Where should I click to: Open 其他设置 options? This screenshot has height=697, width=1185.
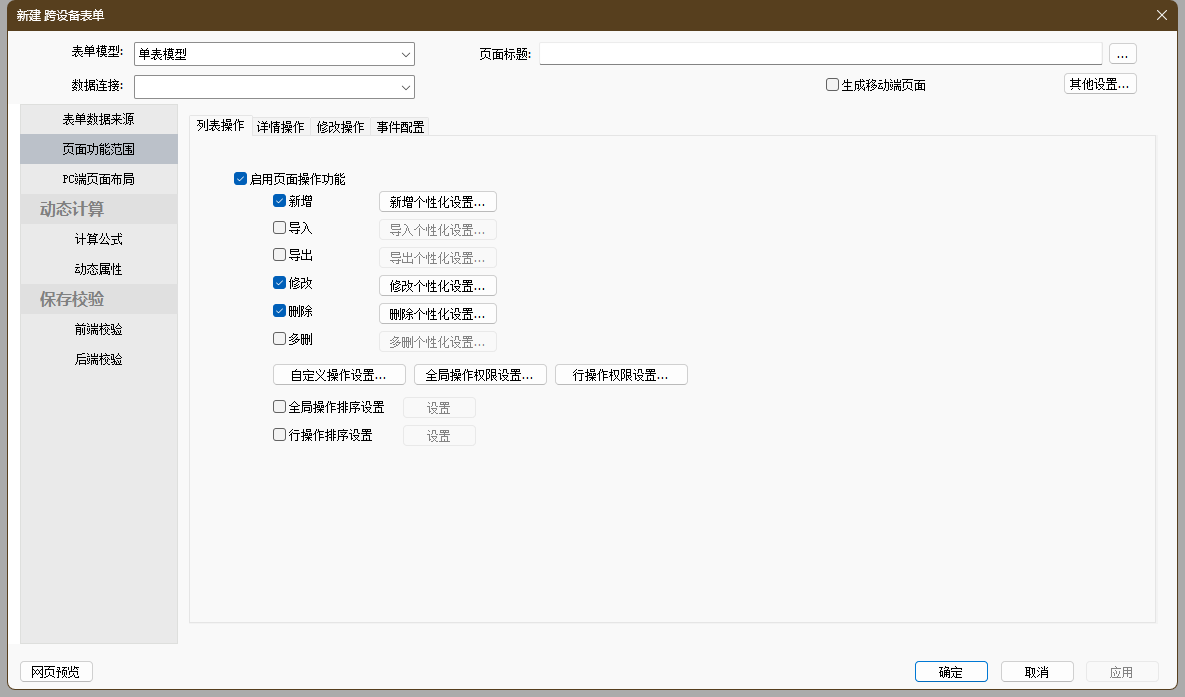1099,84
